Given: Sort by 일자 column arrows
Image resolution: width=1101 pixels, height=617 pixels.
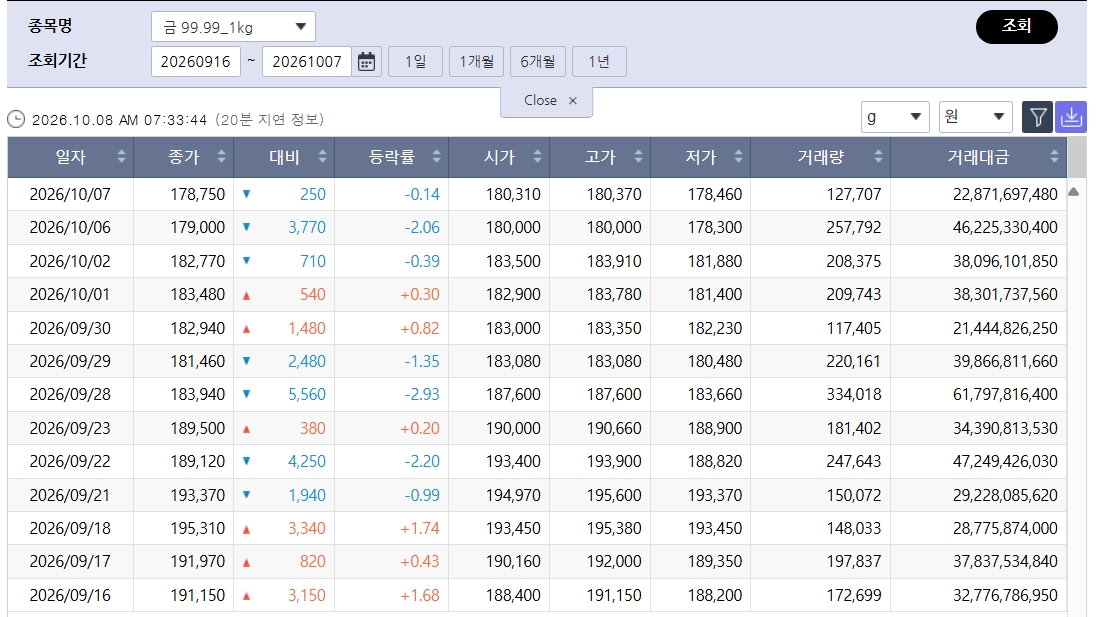Looking at the screenshot, I should pyautogui.click(x=121, y=157).
